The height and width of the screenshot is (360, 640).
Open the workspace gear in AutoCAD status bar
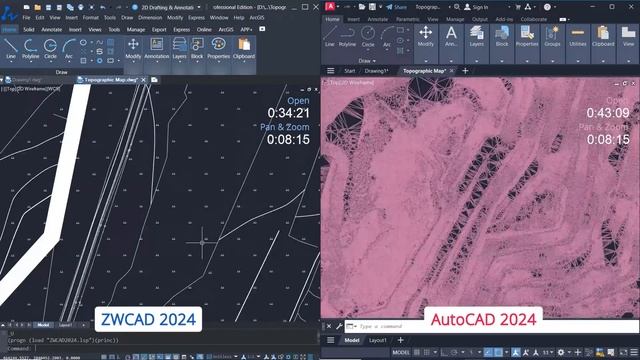click(x=561, y=352)
